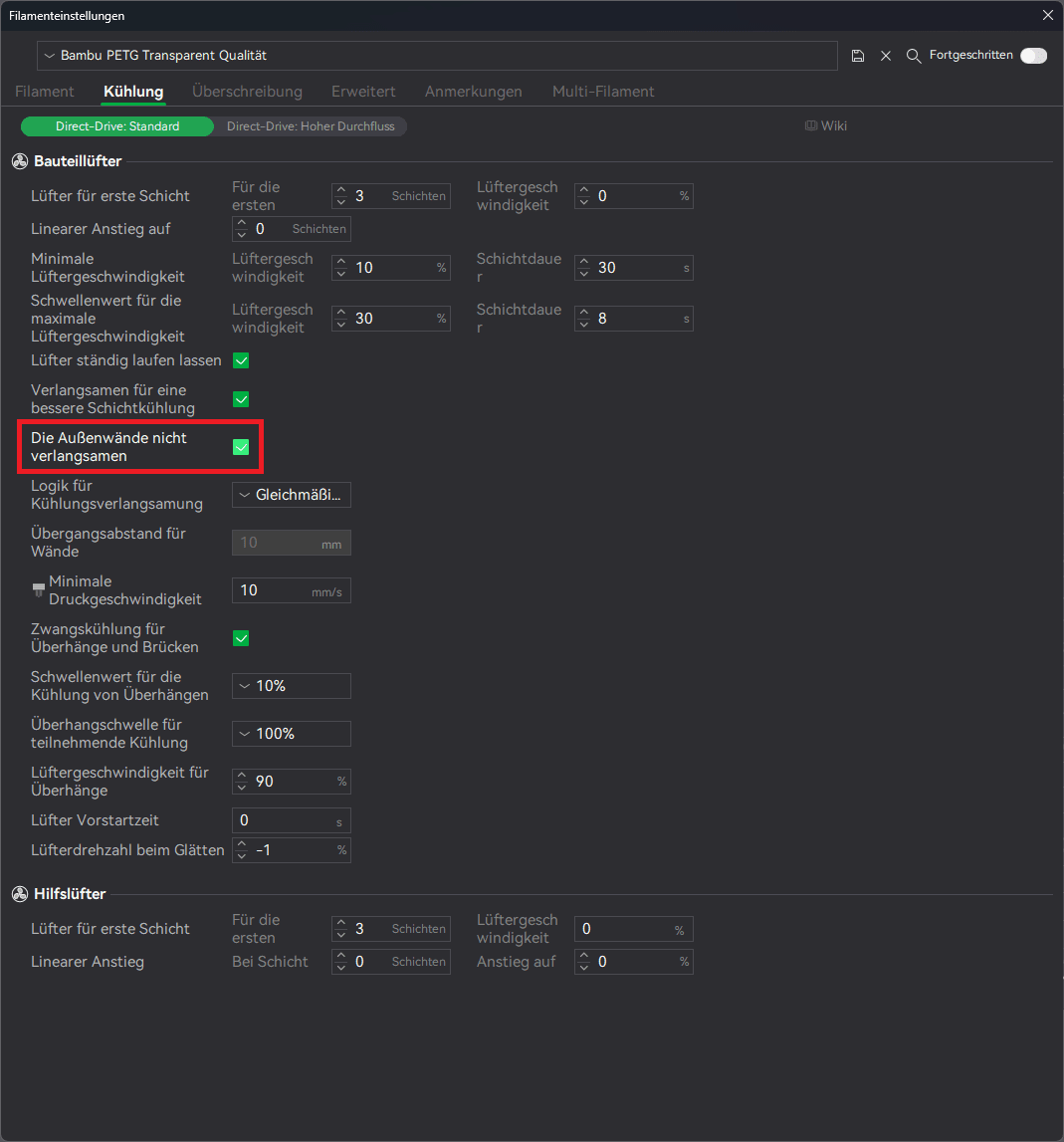
Task: Click Lüftergeschwindigkeit für Überhänge 90 % field
Action: 292,783
